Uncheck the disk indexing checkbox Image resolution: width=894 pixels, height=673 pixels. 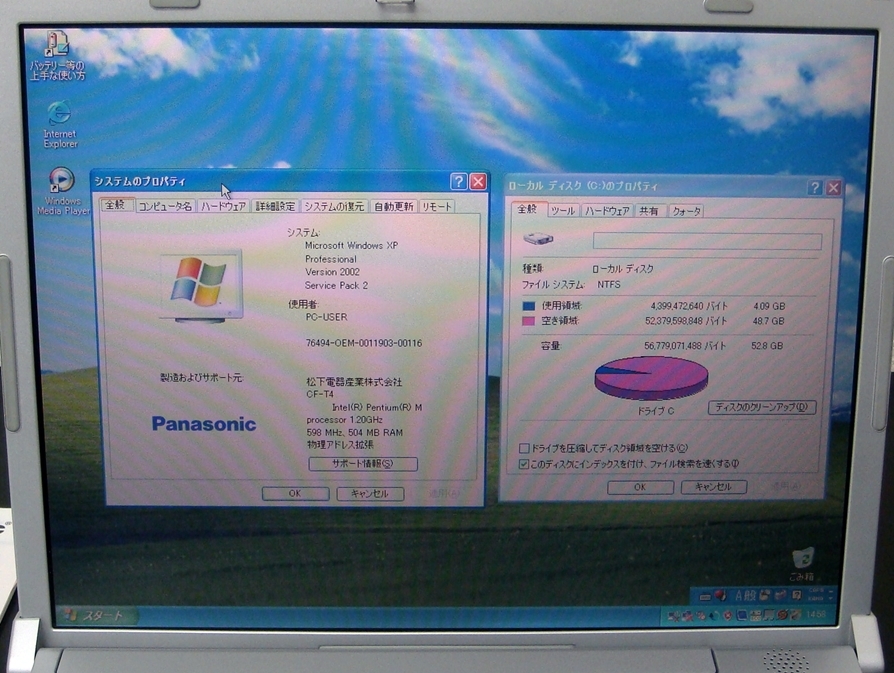(523, 464)
